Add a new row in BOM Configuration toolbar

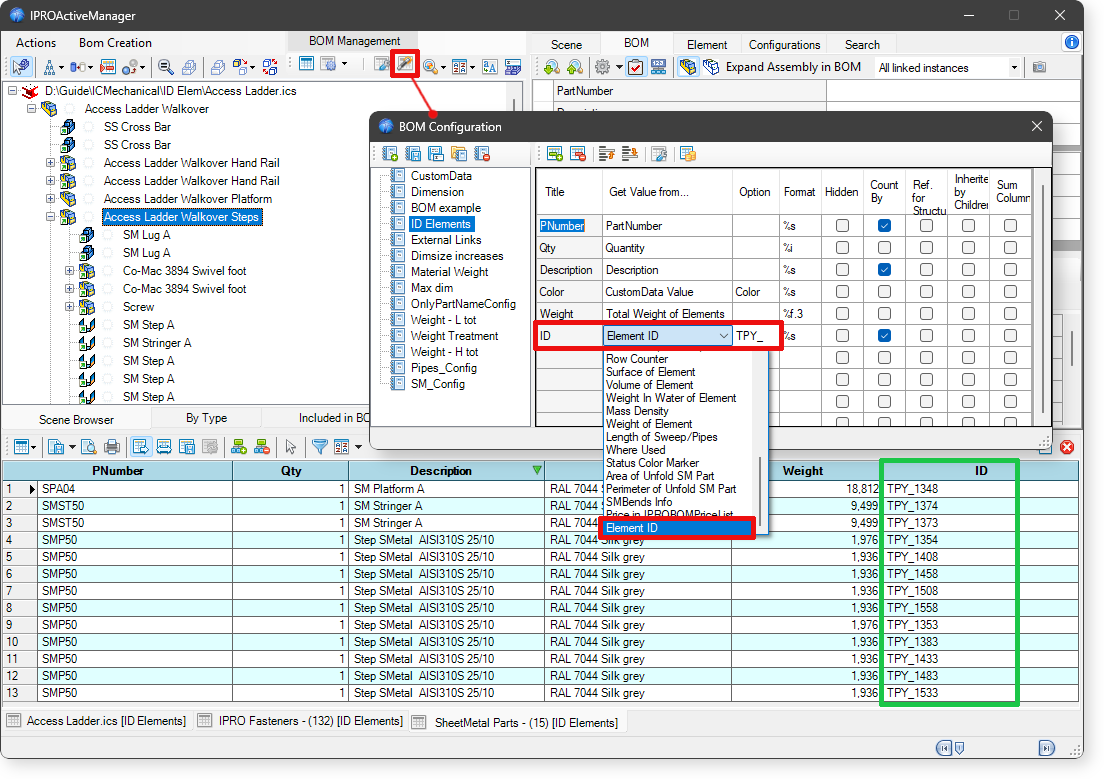(x=554, y=154)
